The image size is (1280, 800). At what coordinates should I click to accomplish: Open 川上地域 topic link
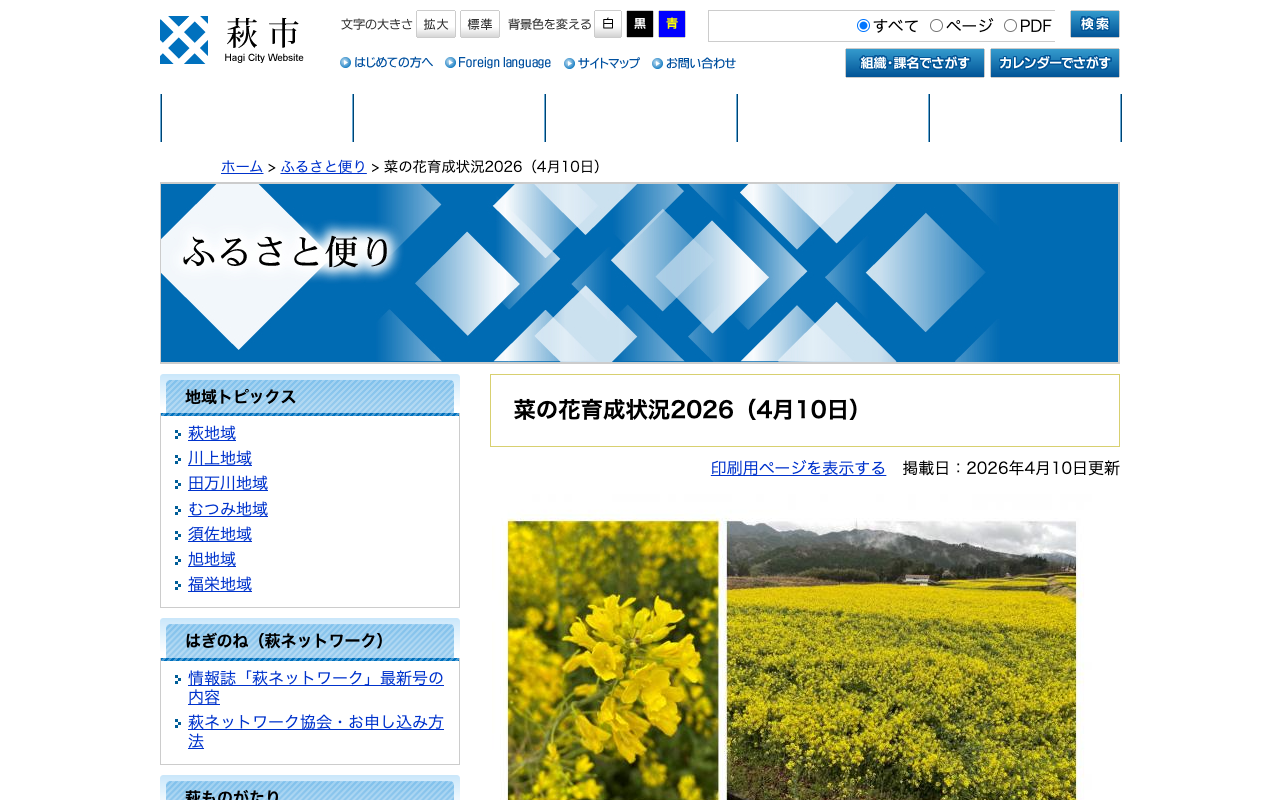pyautogui.click(x=220, y=459)
